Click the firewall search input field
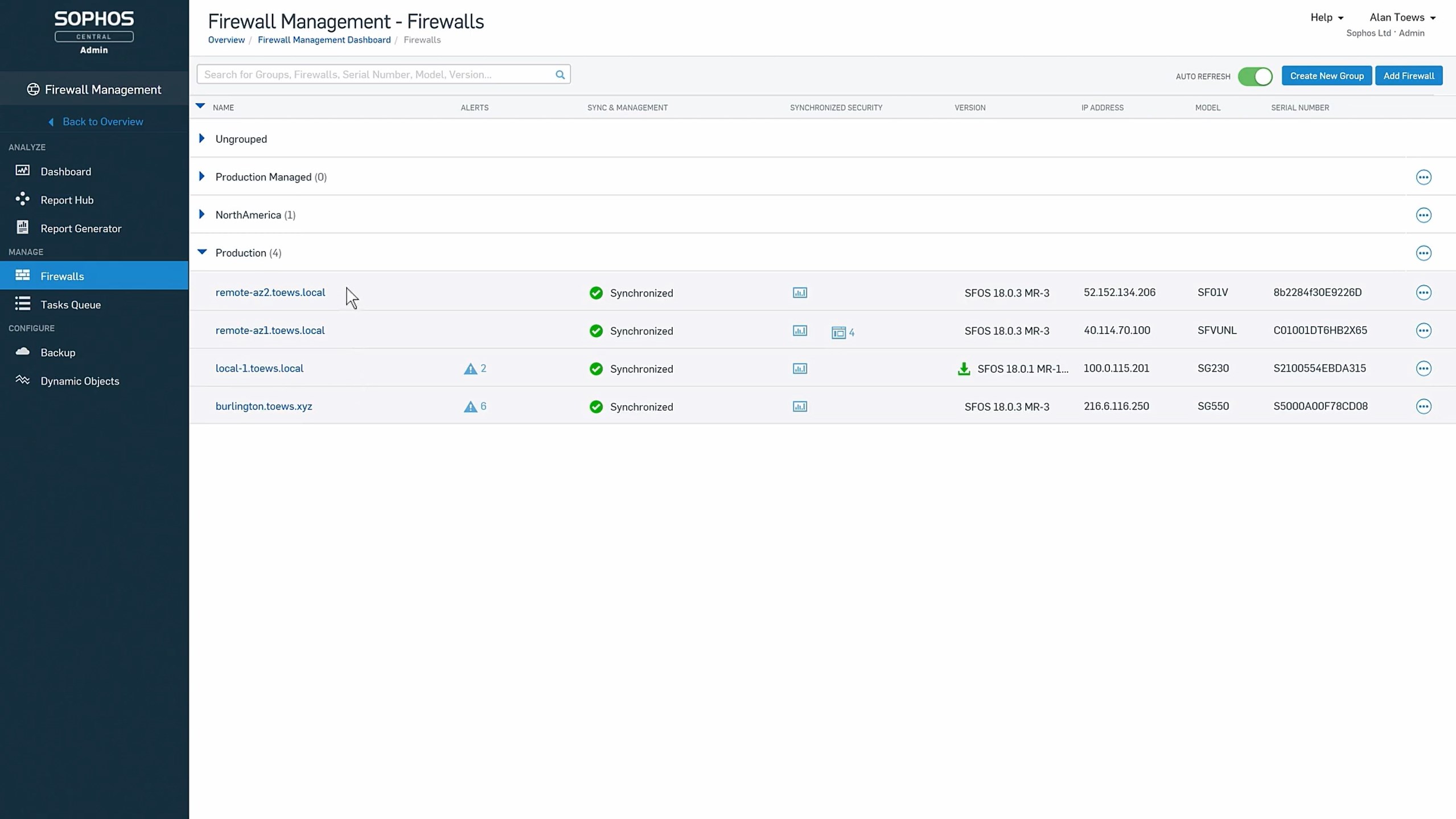Screen dimensions: 1456x819 (x=376, y=75)
